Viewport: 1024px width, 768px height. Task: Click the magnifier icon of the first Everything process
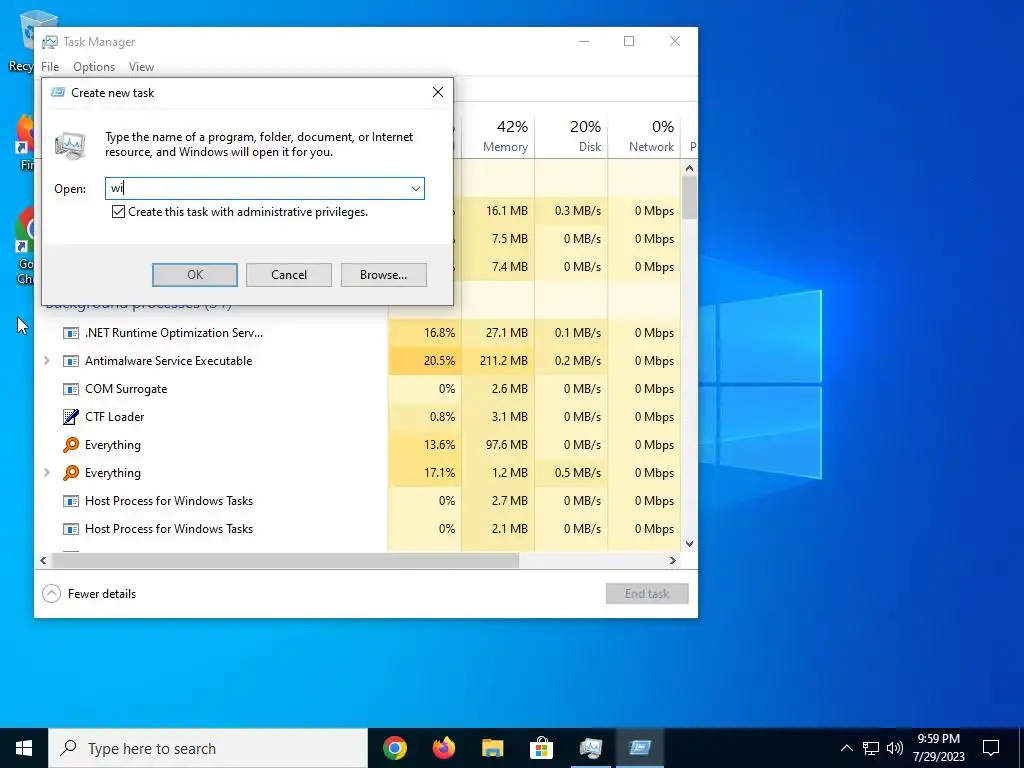click(x=71, y=445)
